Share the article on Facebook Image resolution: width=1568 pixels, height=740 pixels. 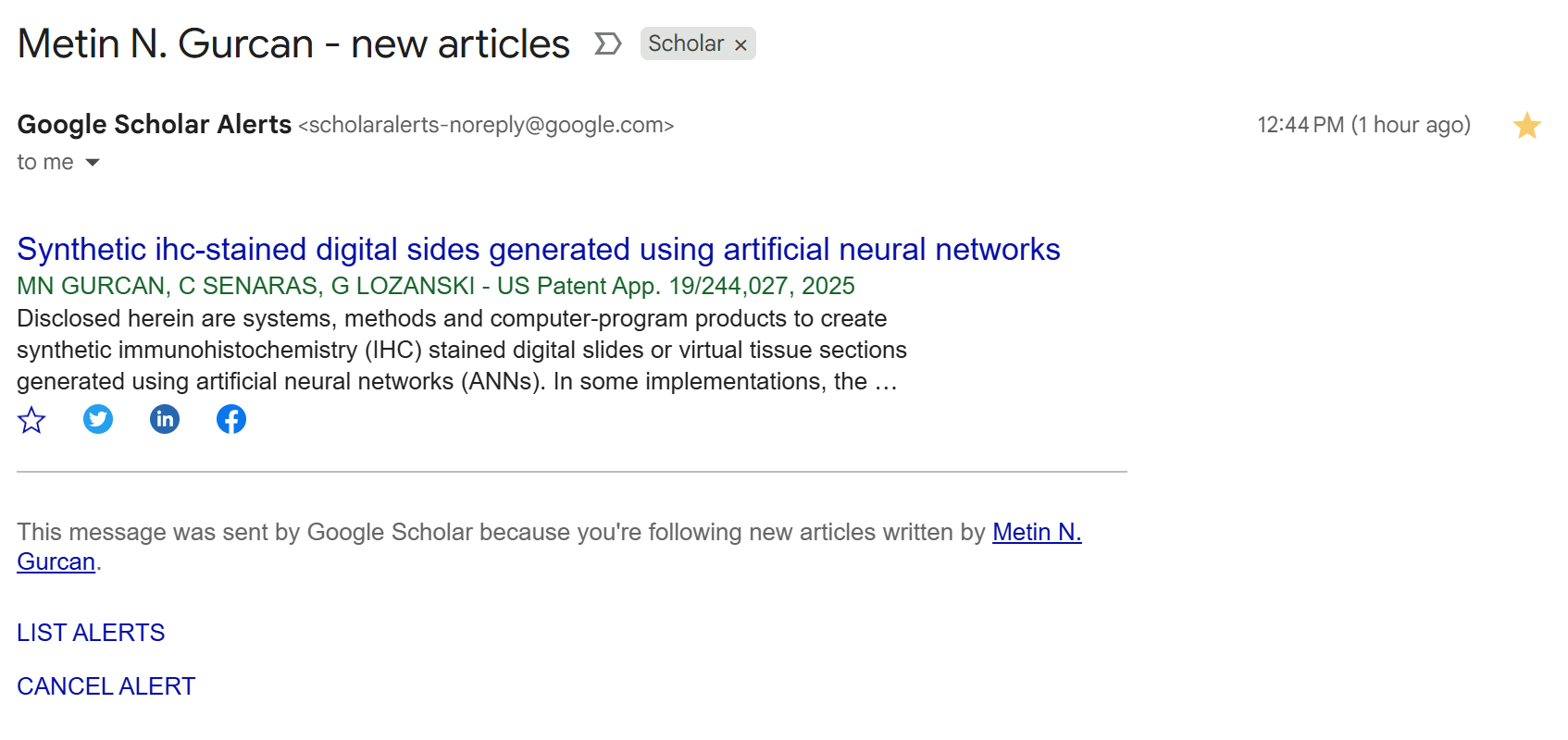point(231,420)
